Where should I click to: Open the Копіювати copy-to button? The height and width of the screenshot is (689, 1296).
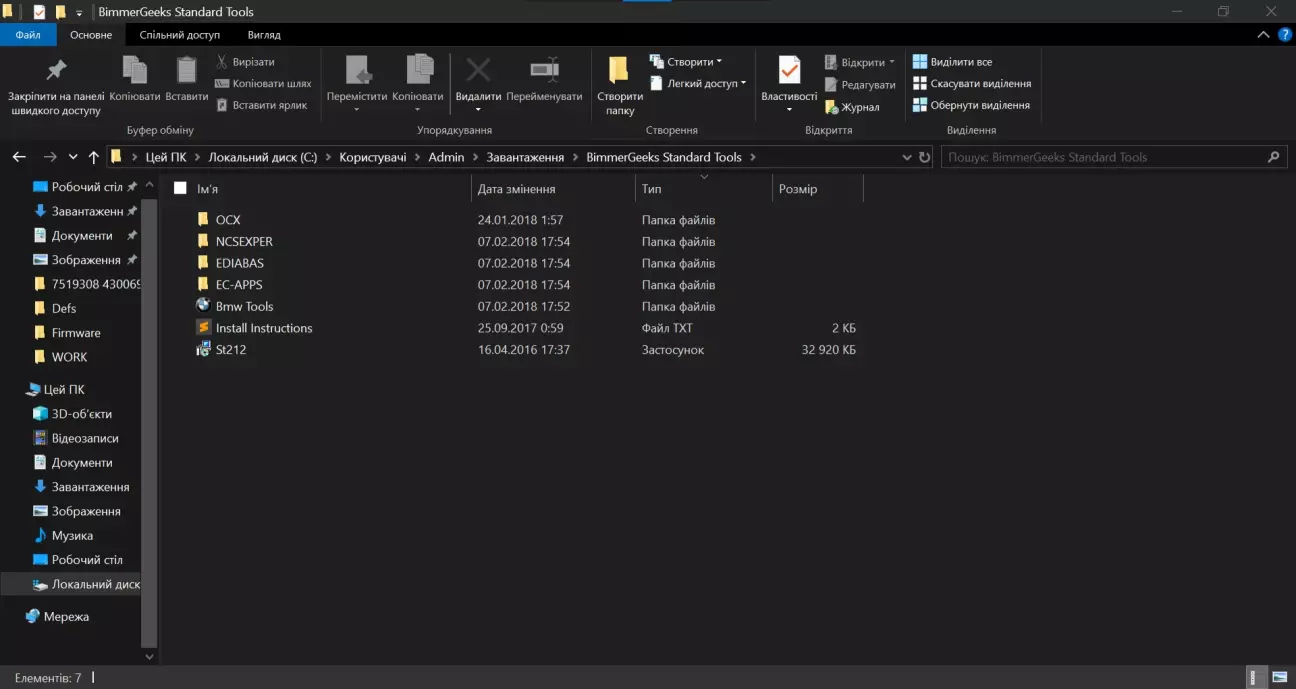418,84
